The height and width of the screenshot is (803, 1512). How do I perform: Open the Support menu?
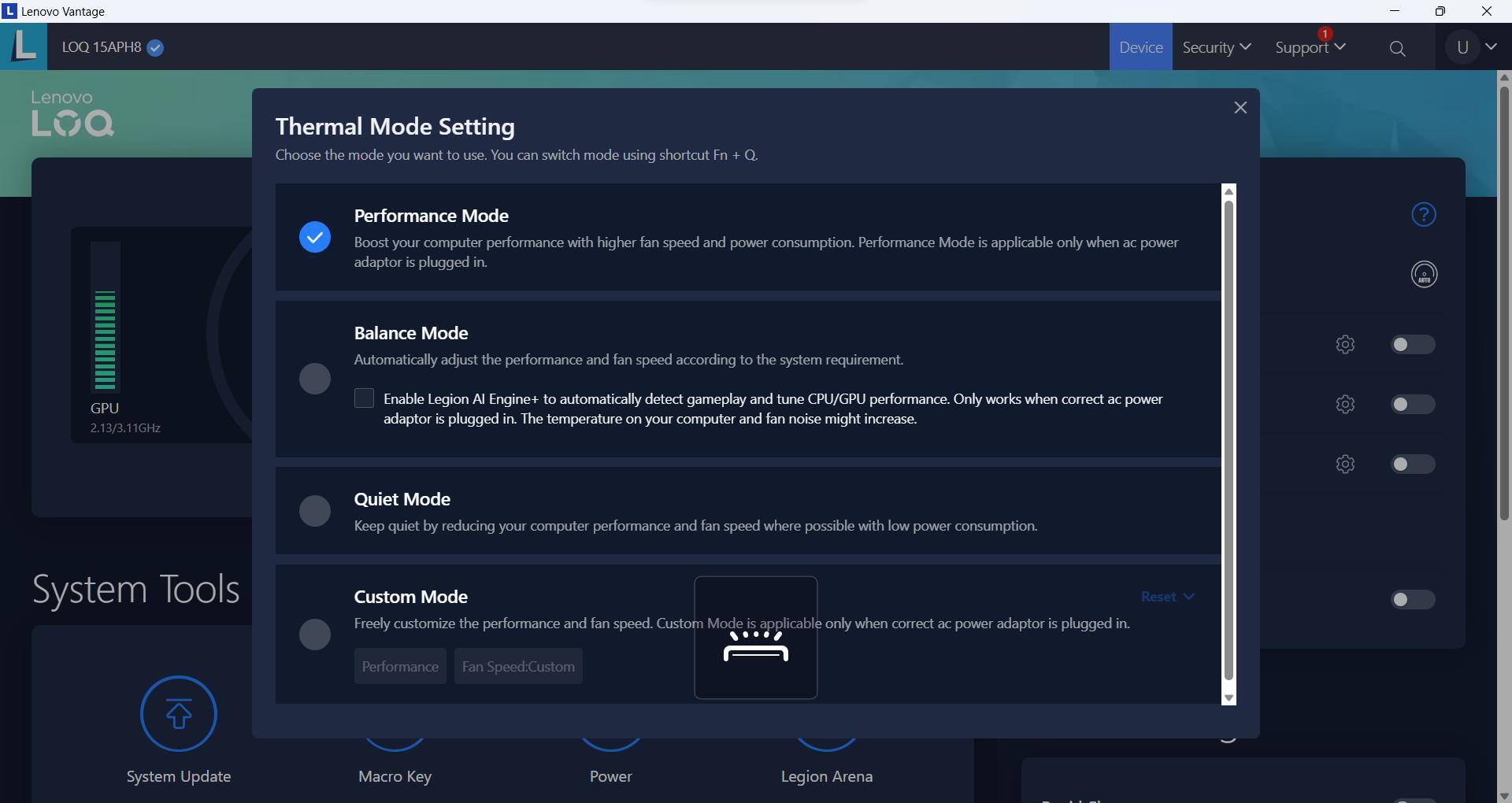point(1310,47)
